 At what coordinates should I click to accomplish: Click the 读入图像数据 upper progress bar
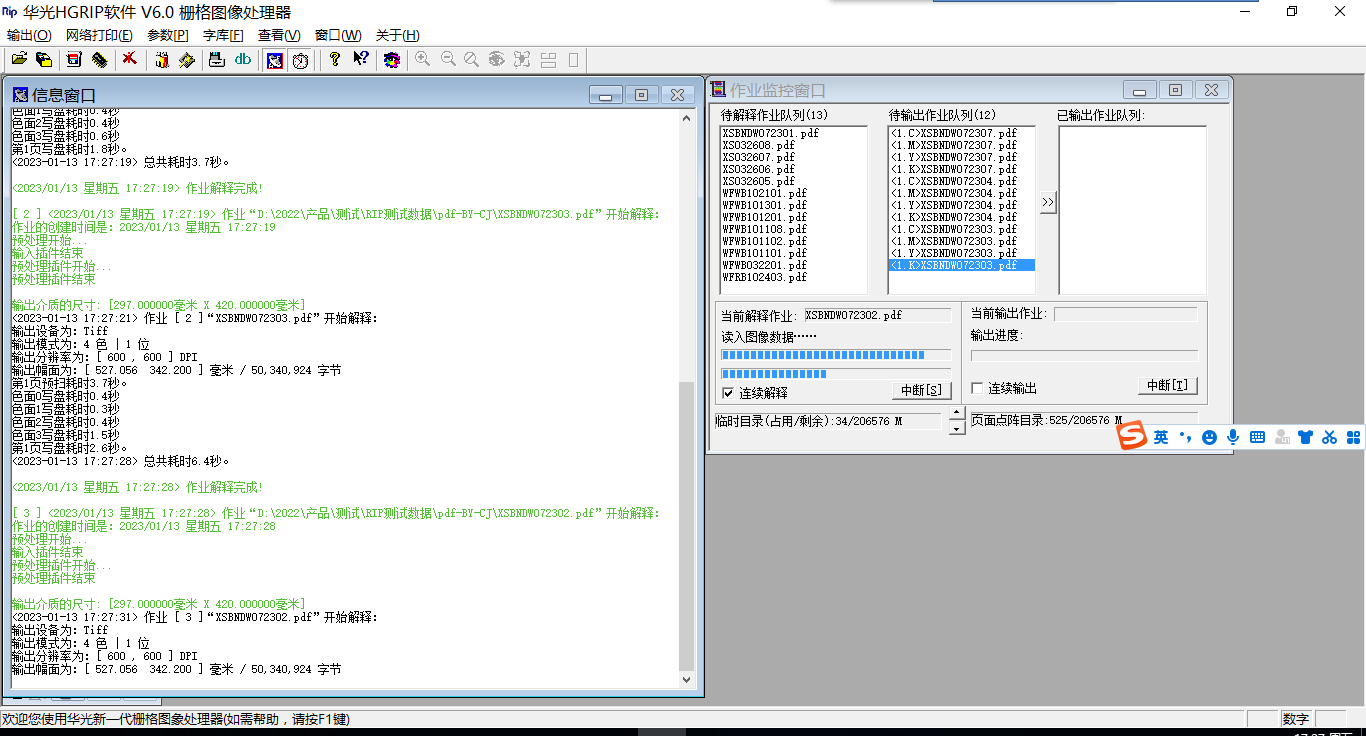click(x=836, y=355)
